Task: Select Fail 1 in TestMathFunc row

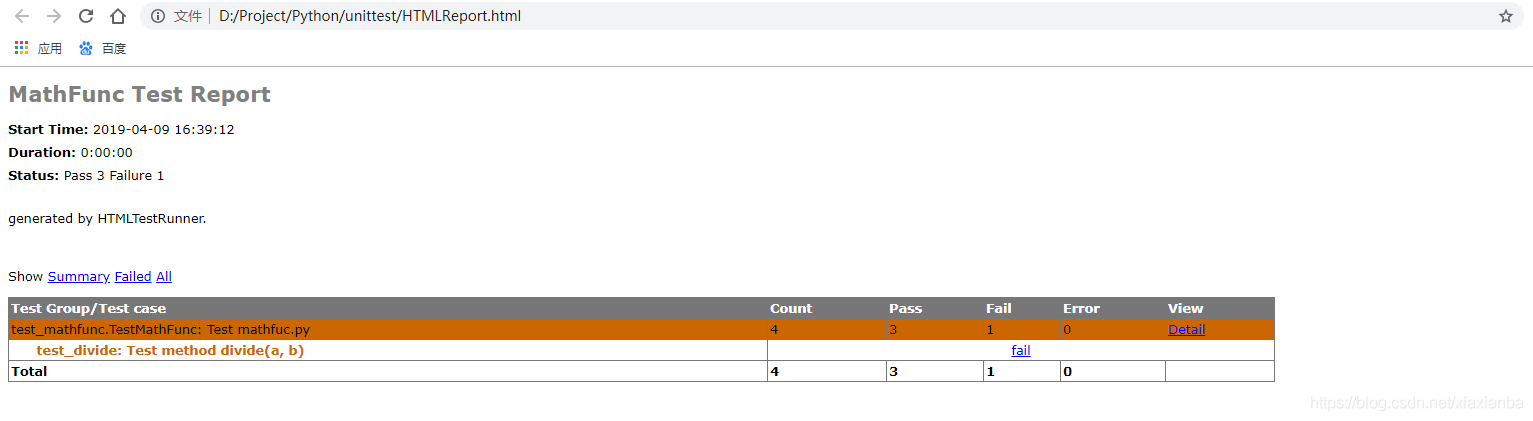Action: point(990,329)
